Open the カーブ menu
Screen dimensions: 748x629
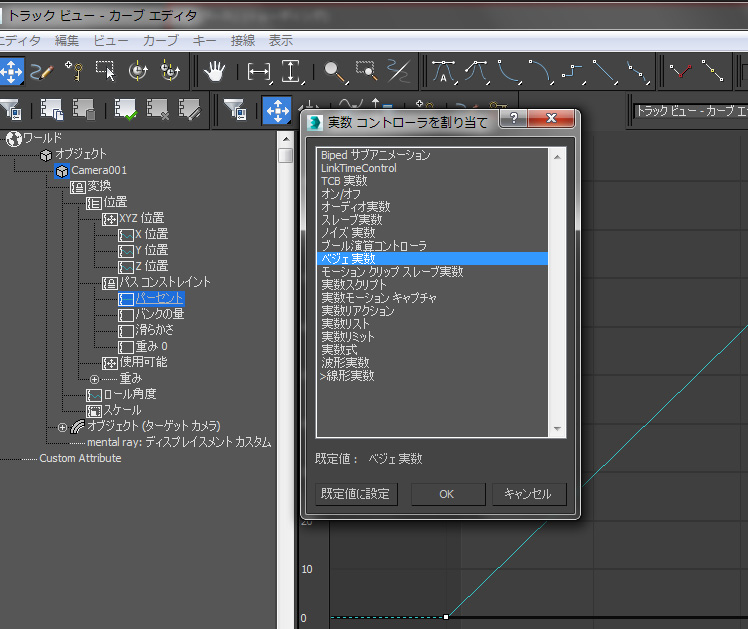tap(161, 41)
